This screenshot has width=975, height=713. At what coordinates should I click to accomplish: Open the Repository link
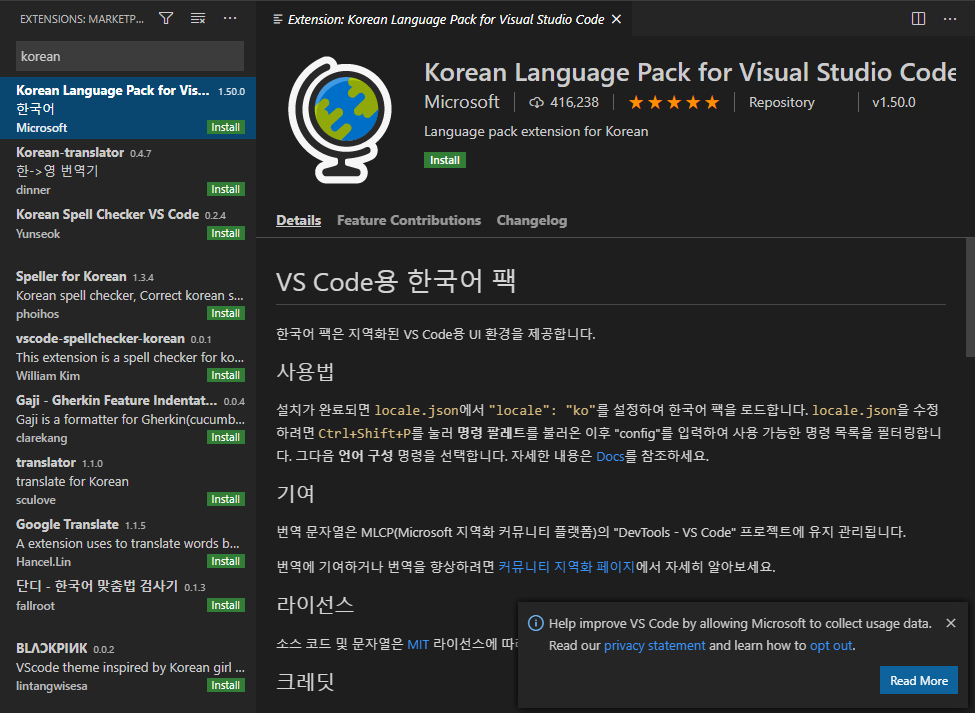pos(782,102)
